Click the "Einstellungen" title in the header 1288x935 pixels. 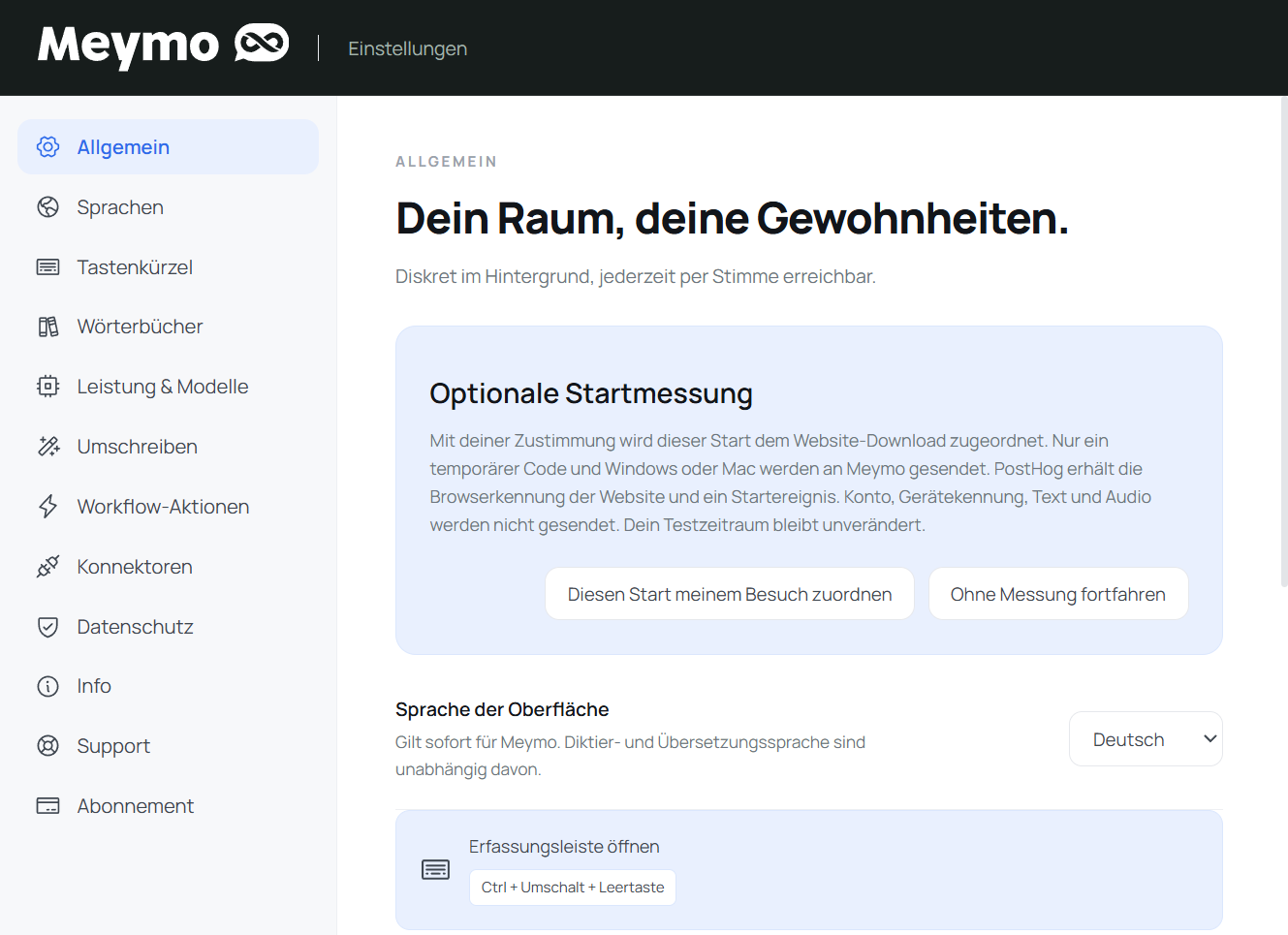[407, 48]
